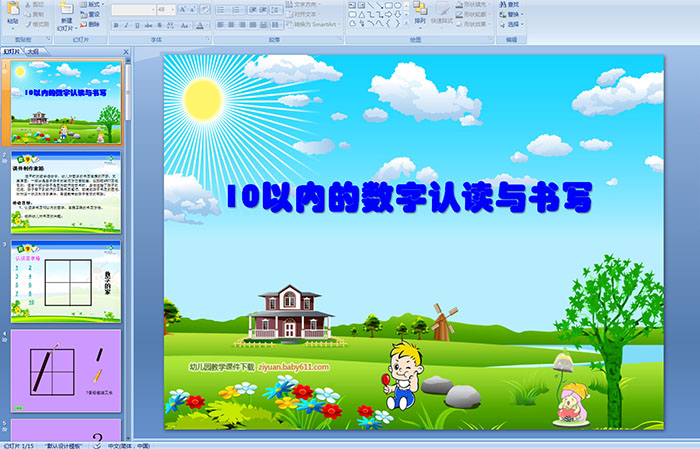This screenshot has height=449, width=700.
Task: Decrease font size with the small A button
Action: pyautogui.click(x=192, y=9)
